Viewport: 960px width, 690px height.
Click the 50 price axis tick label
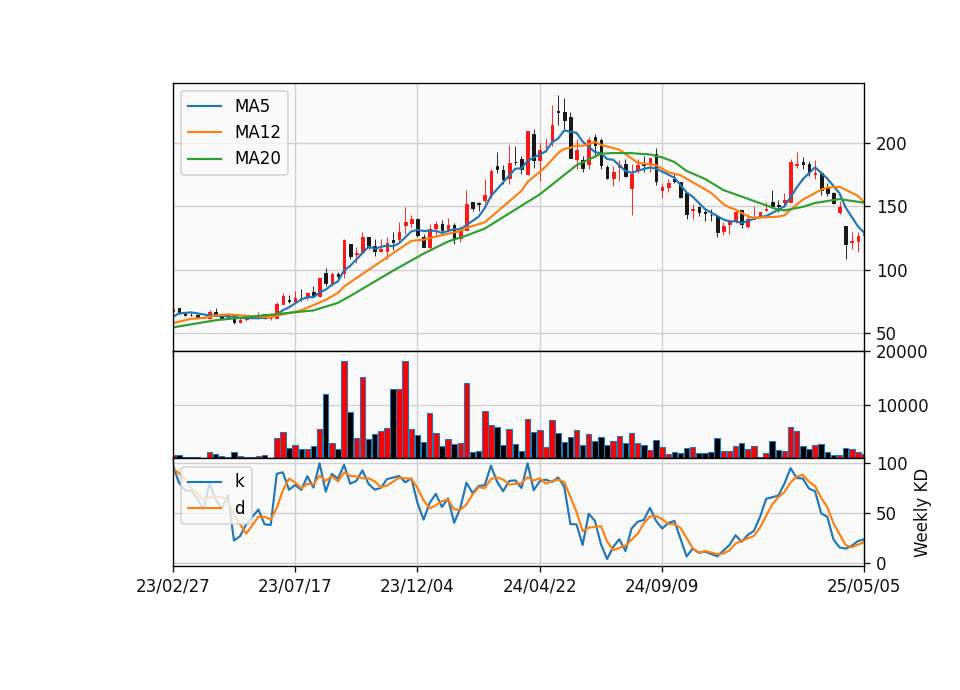[x=887, y=334]
